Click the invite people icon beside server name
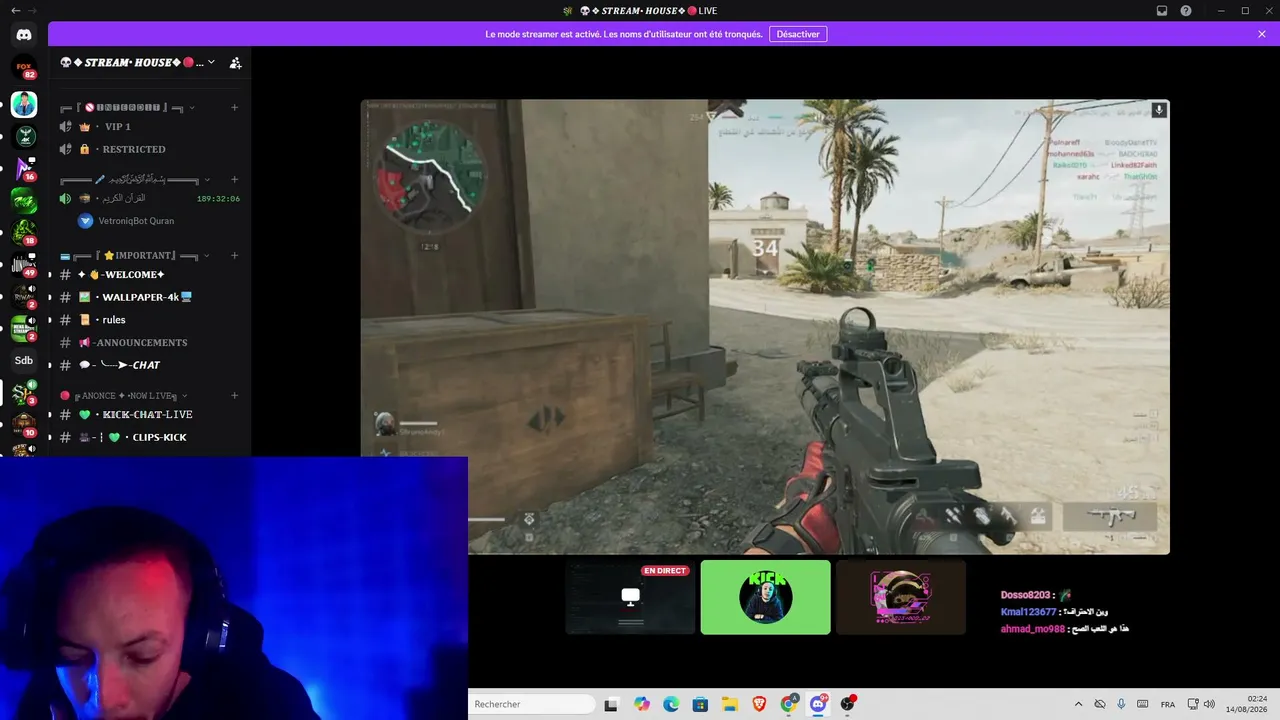The height and width of the screenshot is (720, 1280). tap(235, 63)
